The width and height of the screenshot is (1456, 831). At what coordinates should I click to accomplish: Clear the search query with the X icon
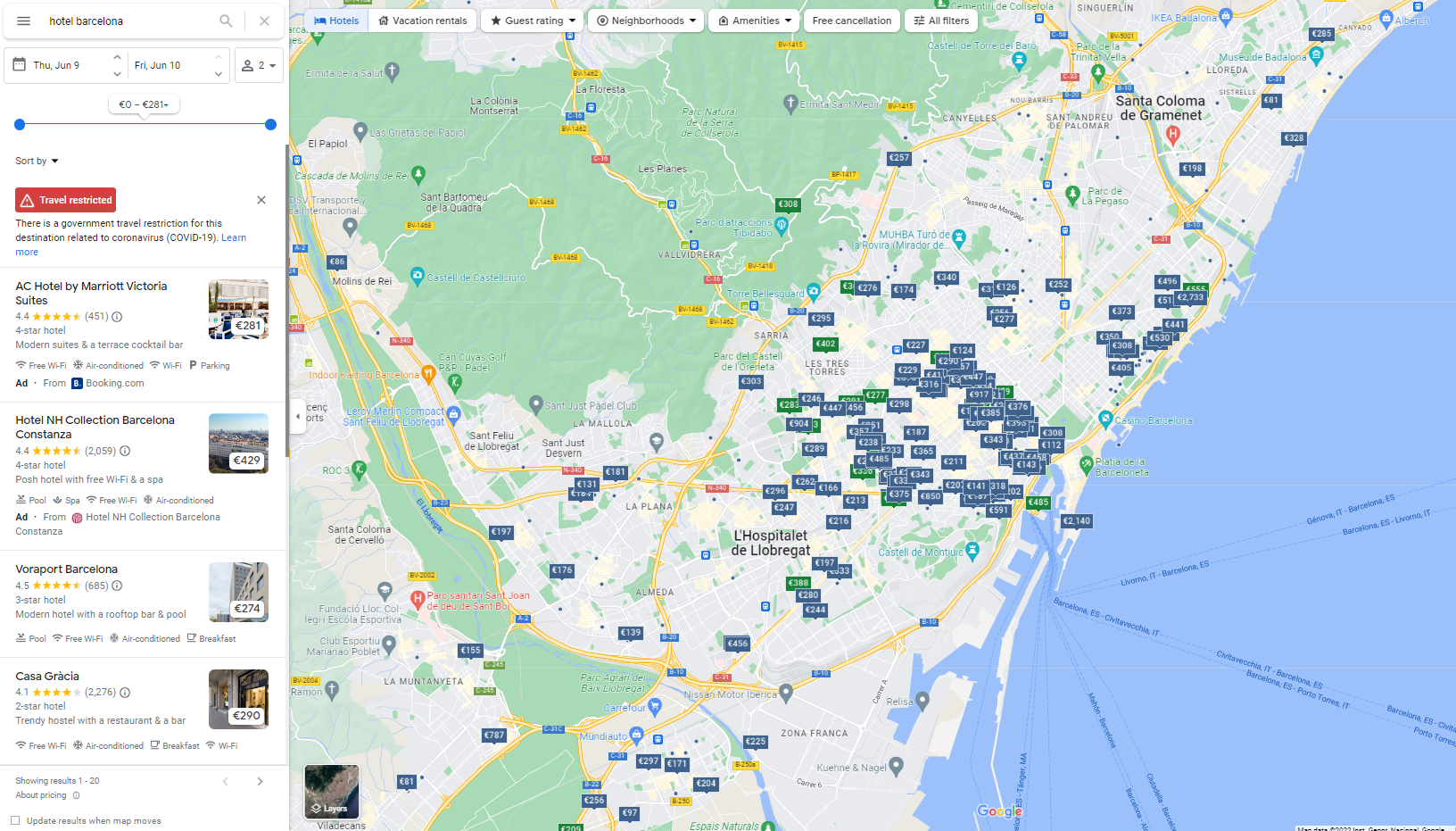tap(264, 21)
